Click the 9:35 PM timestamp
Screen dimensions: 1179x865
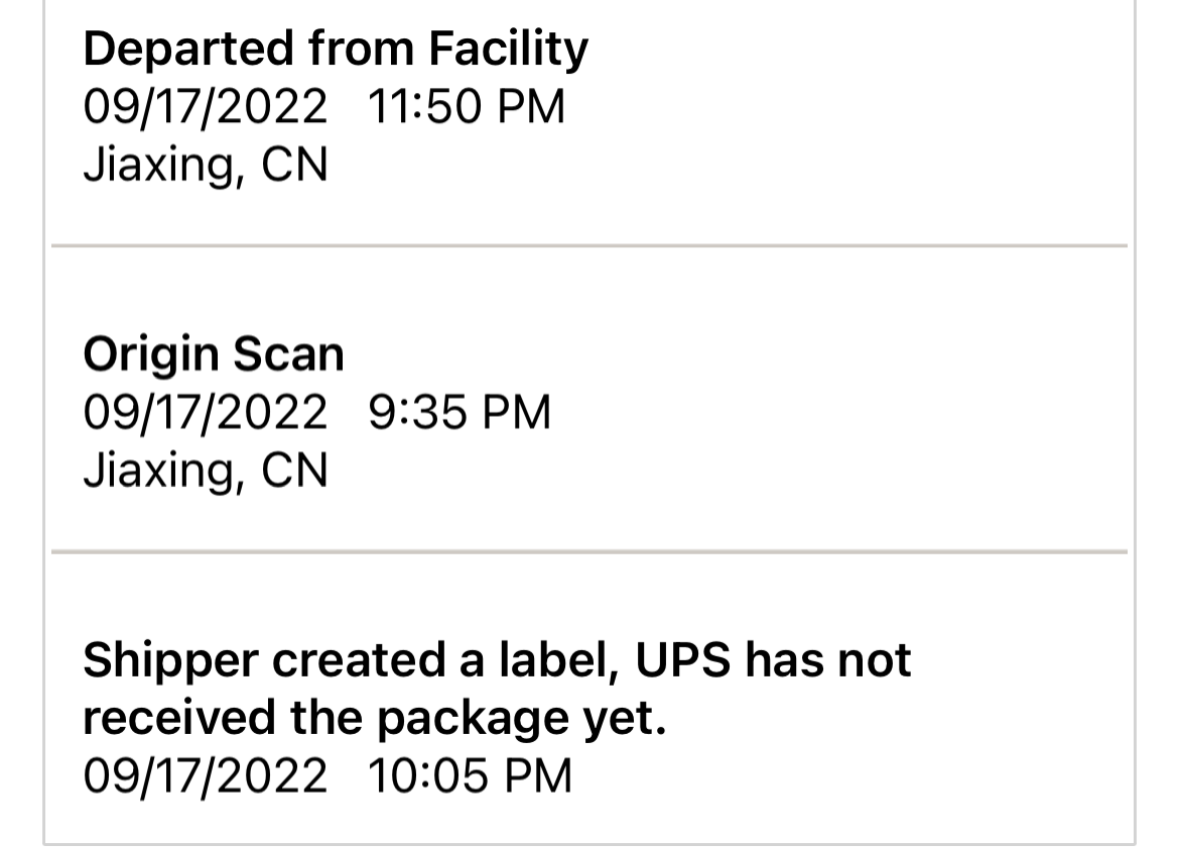click(459, 412)
